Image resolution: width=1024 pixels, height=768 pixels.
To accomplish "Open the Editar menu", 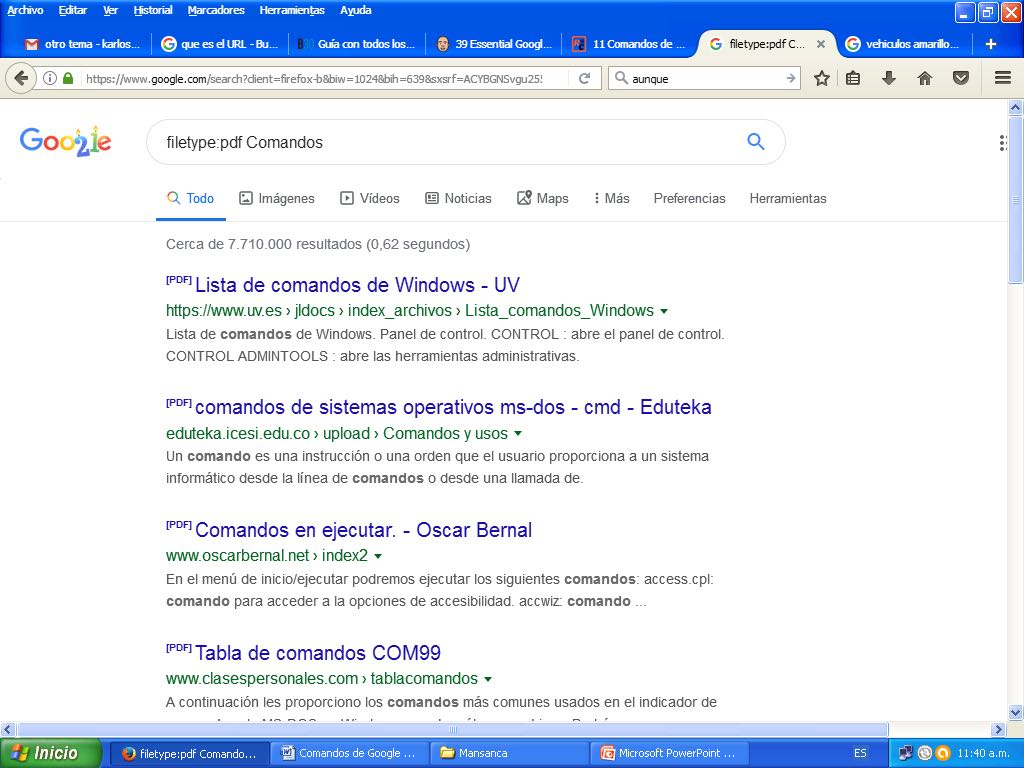I will [72, 10].
